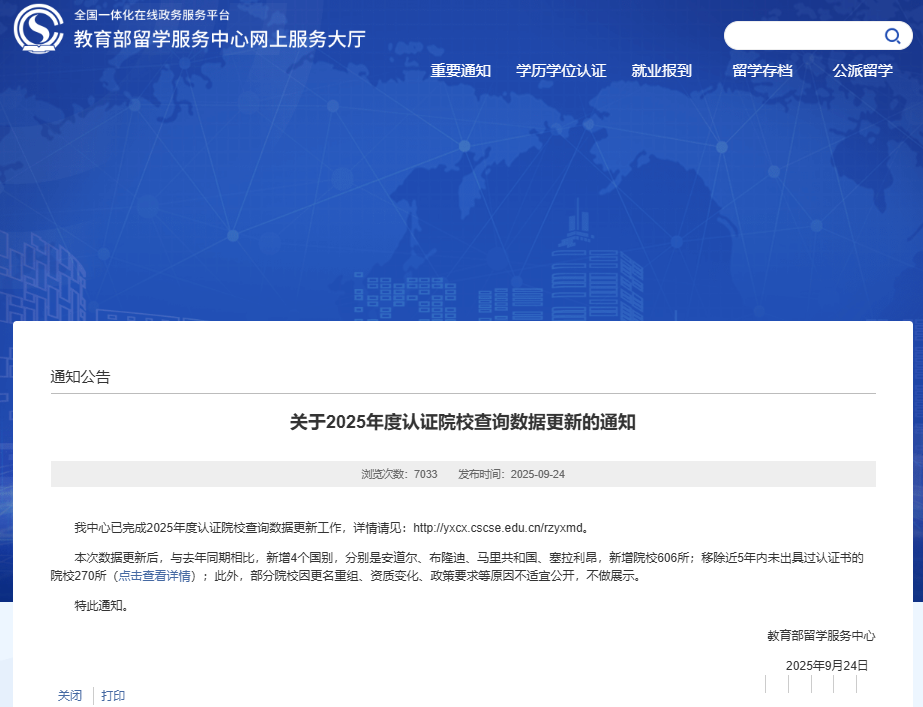Open the 重要通知 menu
The width and height of the screenshot is (923, 707).
[459, 71]
